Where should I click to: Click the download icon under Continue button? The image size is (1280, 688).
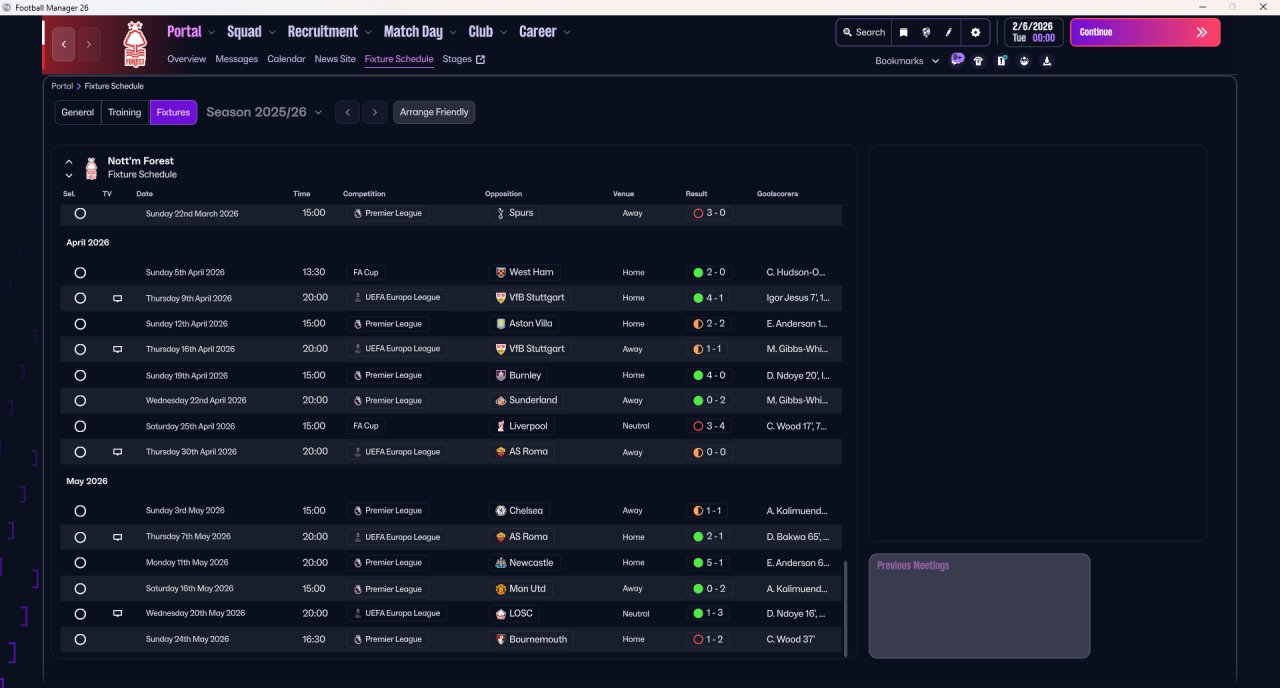click(1047, 61)
